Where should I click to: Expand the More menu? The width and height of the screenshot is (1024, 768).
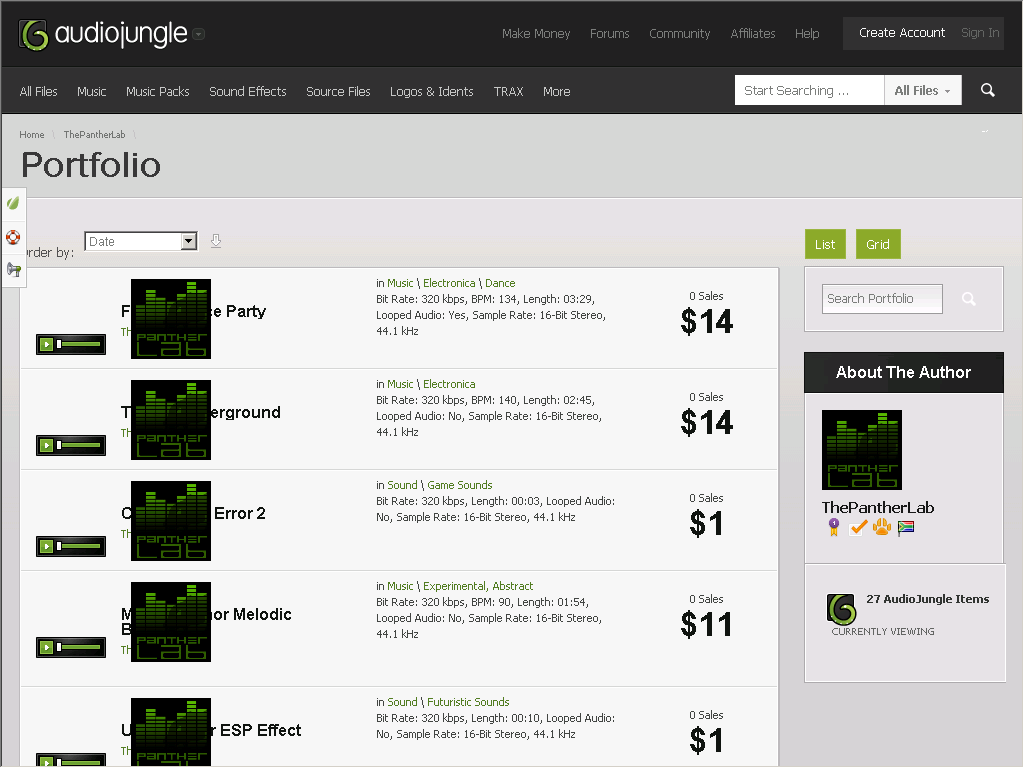click(x=556, y=91)
